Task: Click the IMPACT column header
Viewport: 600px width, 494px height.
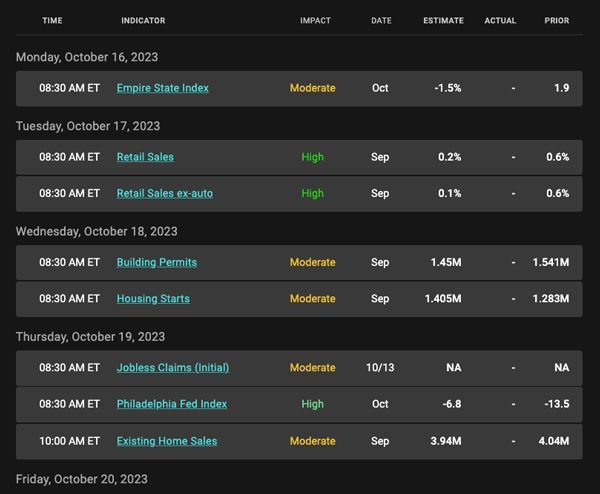Action: (315, 21)
